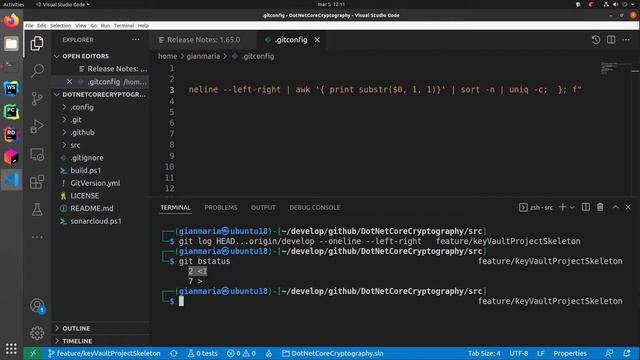Open Files from the Ubuntu dock
Image resolution: width=640 pixels, height=360 pixels.
[11, 43]
